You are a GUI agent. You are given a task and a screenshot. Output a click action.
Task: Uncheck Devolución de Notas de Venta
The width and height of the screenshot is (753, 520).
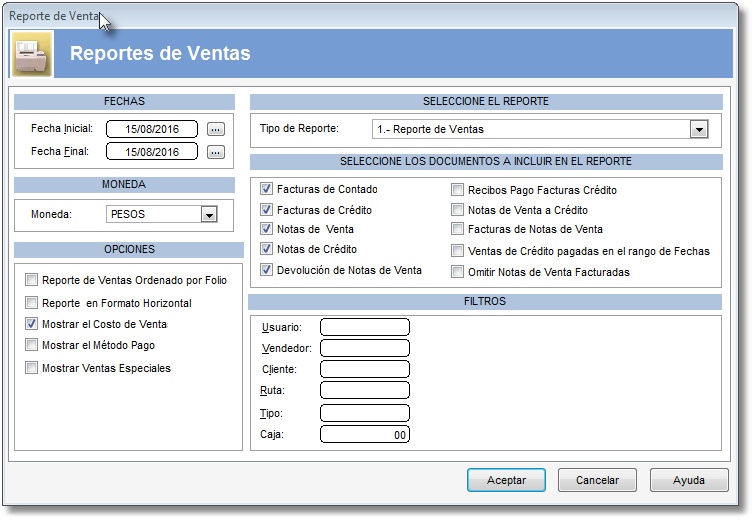[x=266, y=270]
